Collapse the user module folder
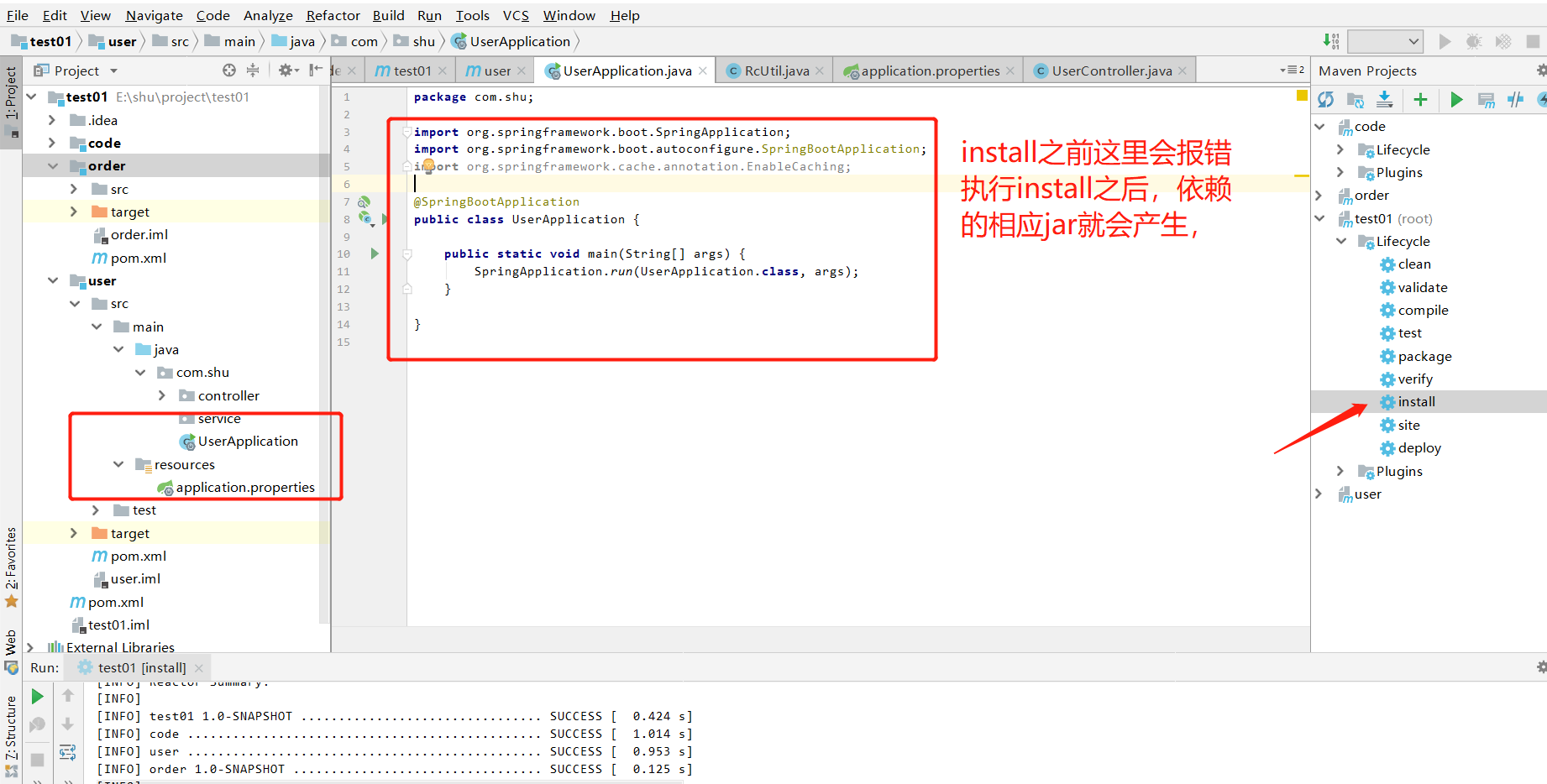This screenshot has width=1547, height=784. point(53,280)
